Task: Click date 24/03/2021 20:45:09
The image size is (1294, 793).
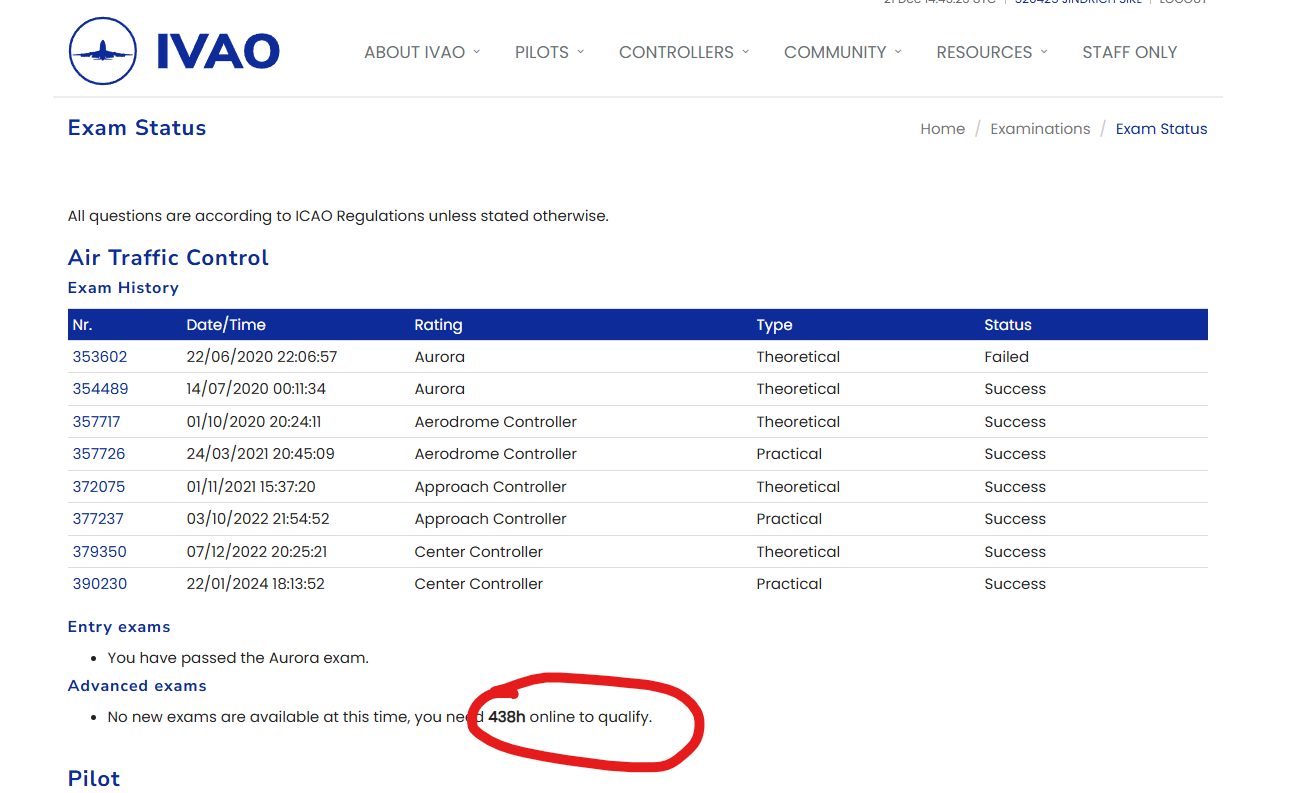Action: [260, 454]
